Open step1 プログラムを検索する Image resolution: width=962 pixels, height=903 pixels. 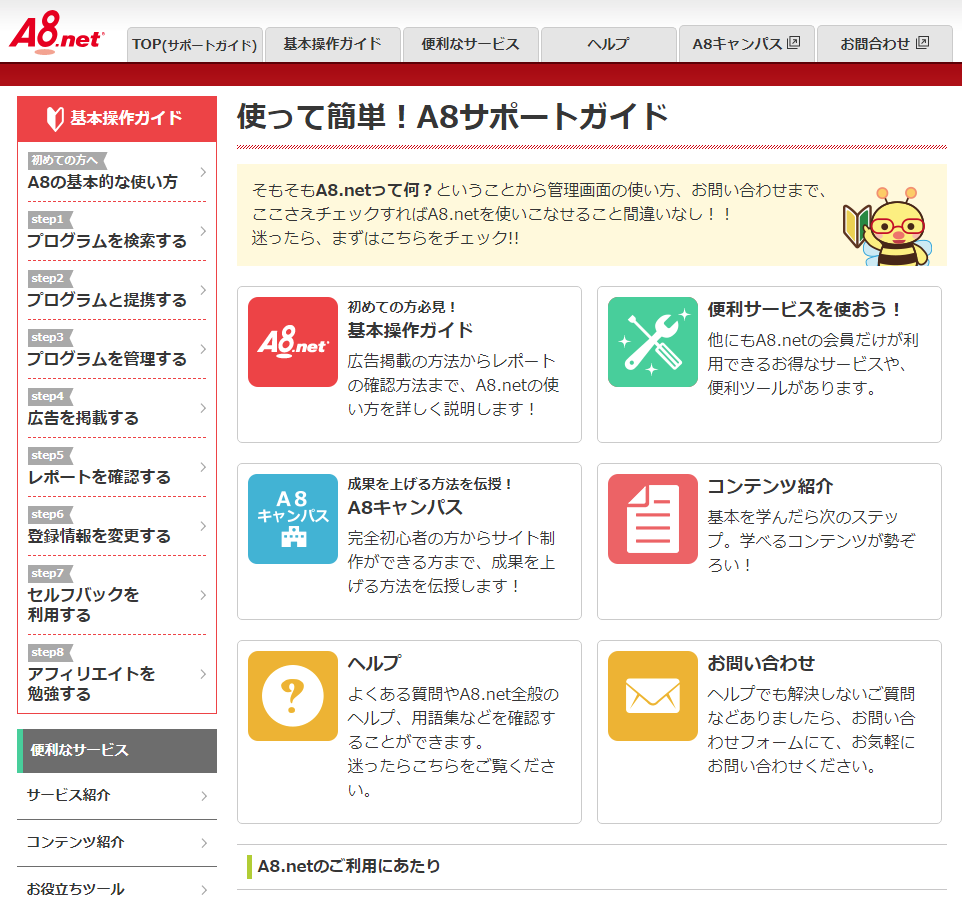point(117,231)
